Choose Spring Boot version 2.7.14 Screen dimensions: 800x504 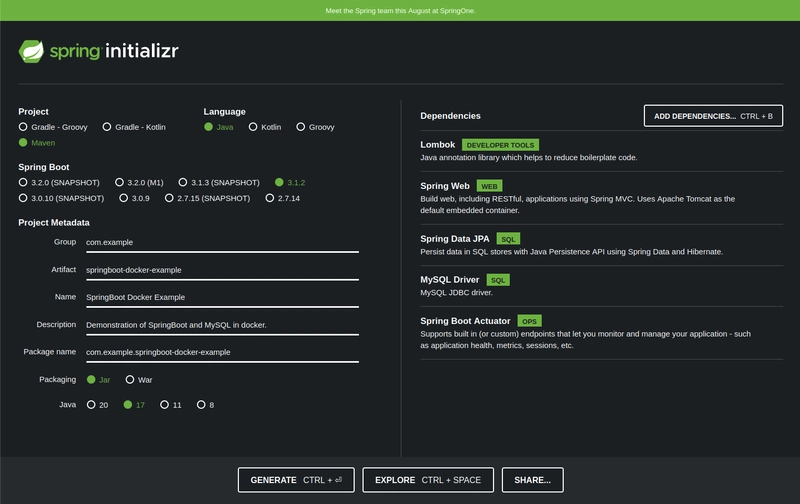283,198
